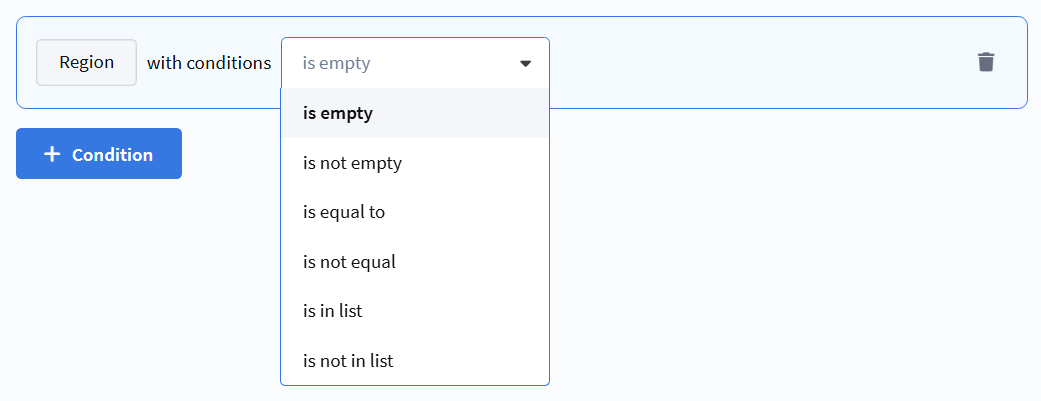Screen dimensions: 1041x401
Task: Click the 'with conditions' label text
Action: point(209,63)
